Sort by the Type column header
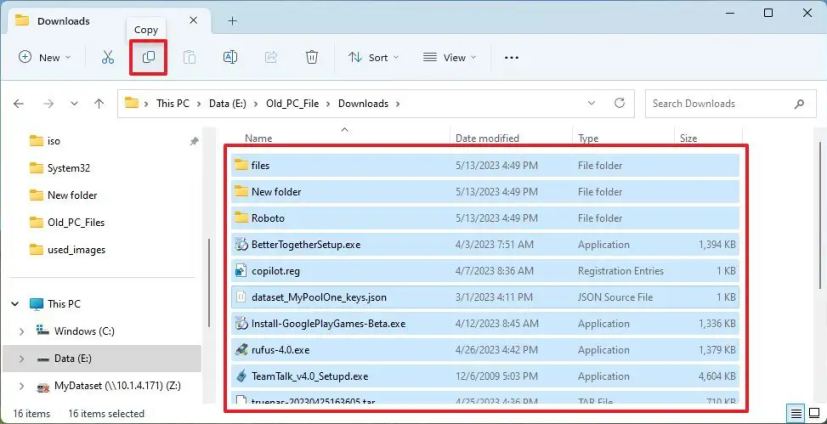The height and width of the screenshot is (424, 827). 588,138
